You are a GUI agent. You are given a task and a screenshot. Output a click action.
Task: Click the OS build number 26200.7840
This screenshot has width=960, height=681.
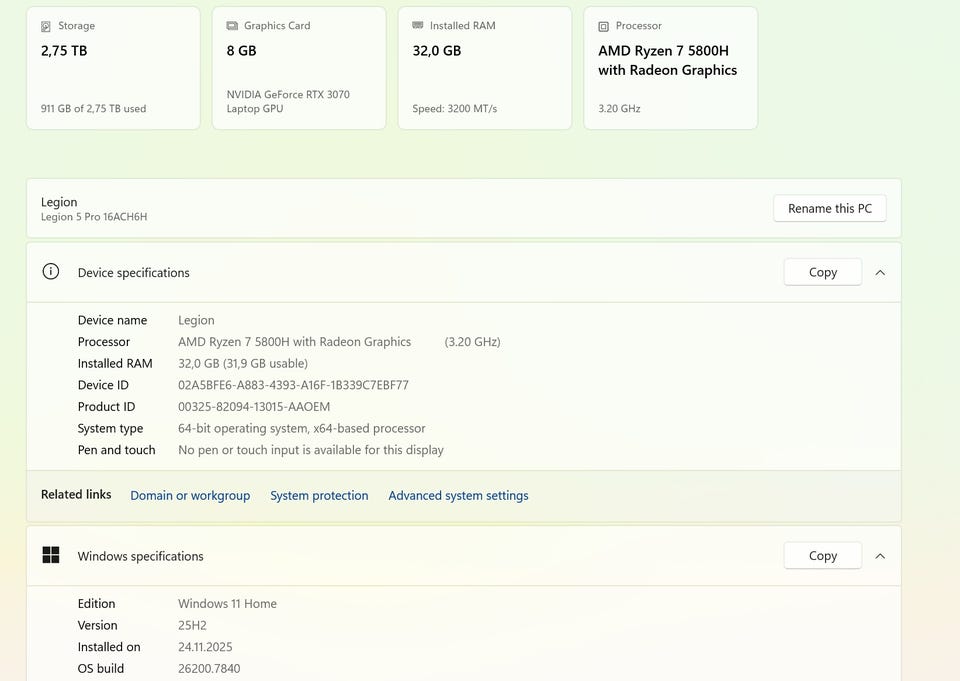[x=209, y=668]
